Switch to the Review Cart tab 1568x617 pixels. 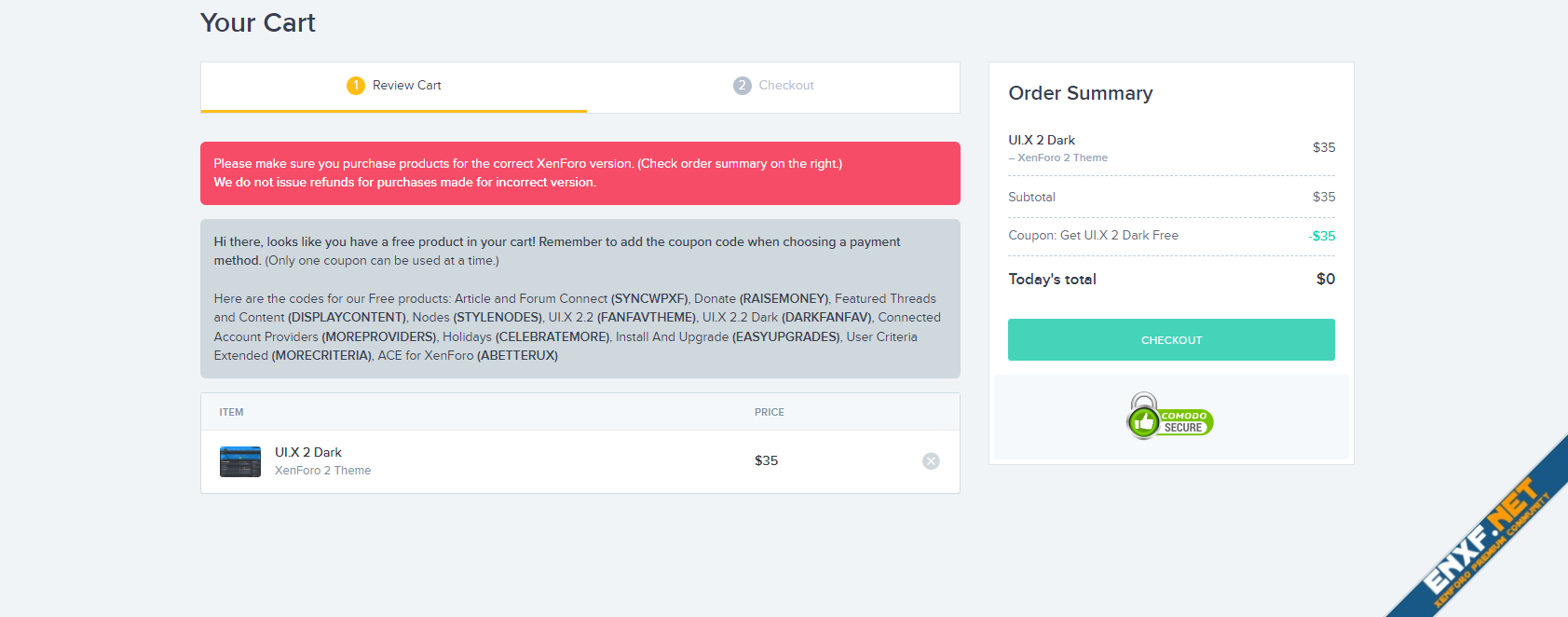pyautogui.click(x=394, y=87)
